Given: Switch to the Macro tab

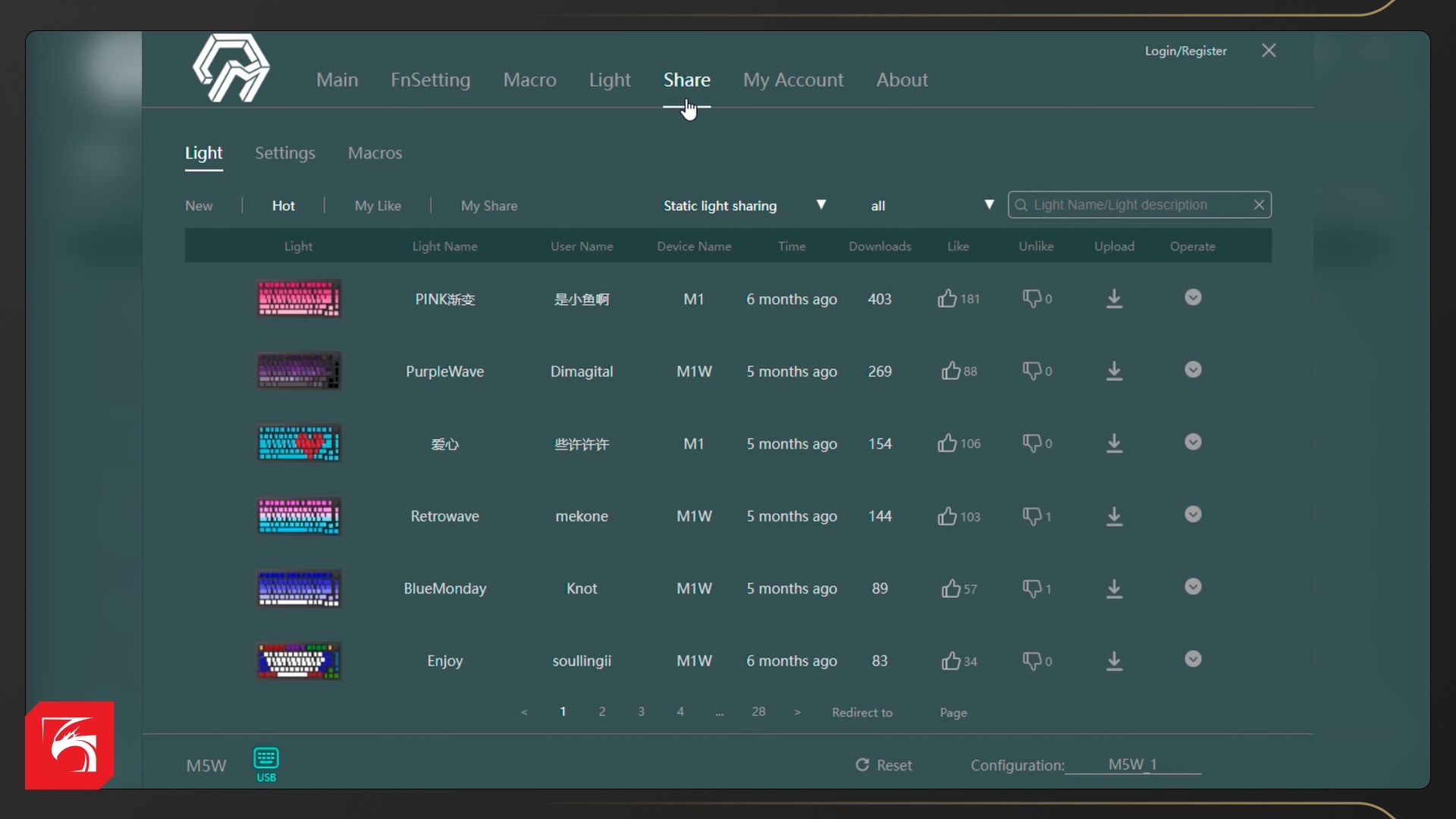Looking at the screenshot, I should [x=529, y=80].
